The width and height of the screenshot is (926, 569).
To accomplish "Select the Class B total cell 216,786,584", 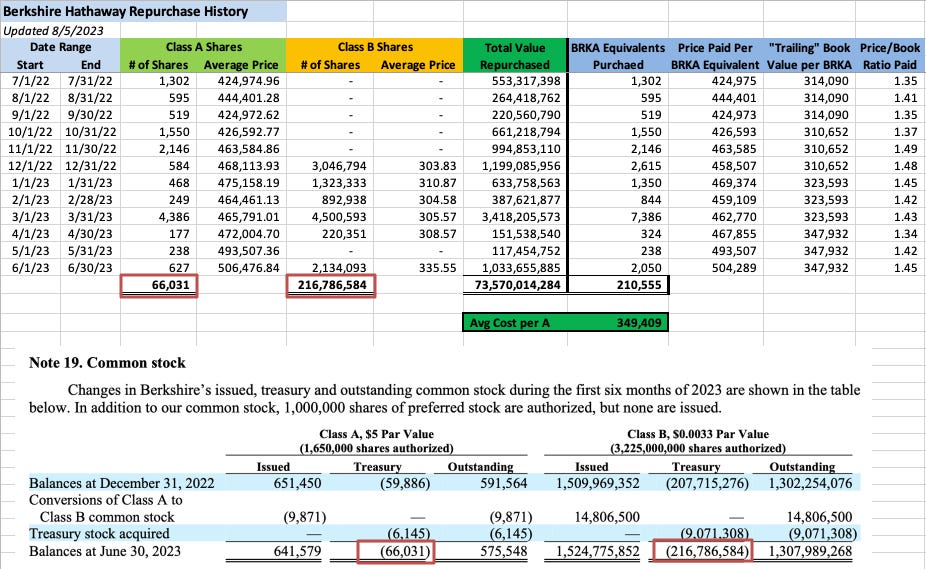I will (x=331, y=285).
